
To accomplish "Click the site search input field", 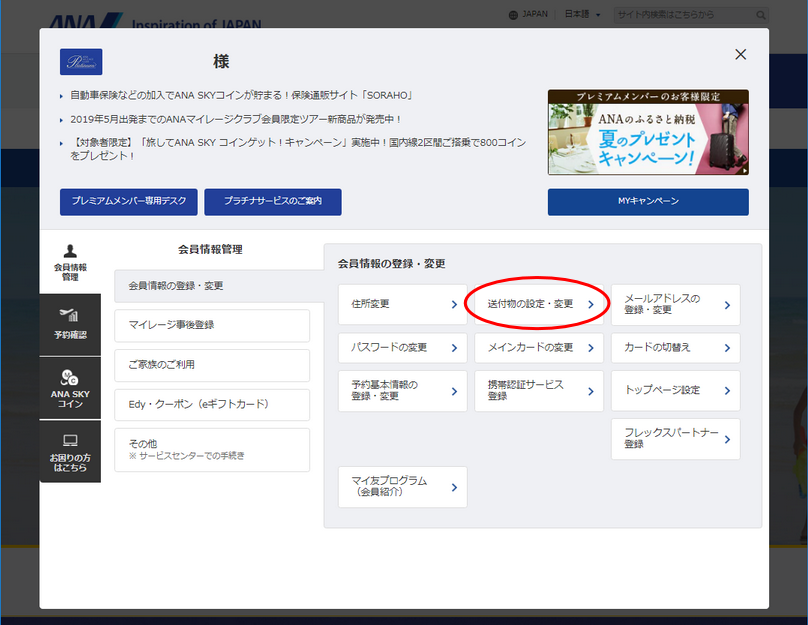I will click(x=684, y=15).
